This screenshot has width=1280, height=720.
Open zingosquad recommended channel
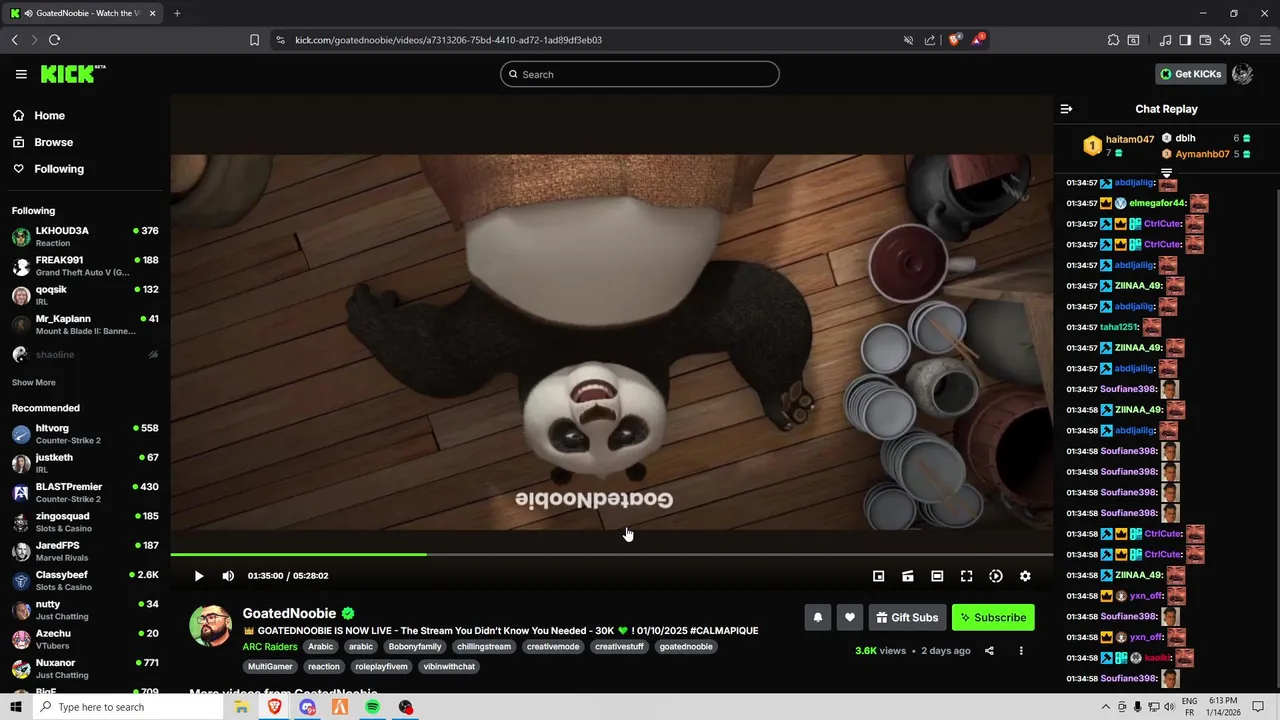[x=85, y=522]
